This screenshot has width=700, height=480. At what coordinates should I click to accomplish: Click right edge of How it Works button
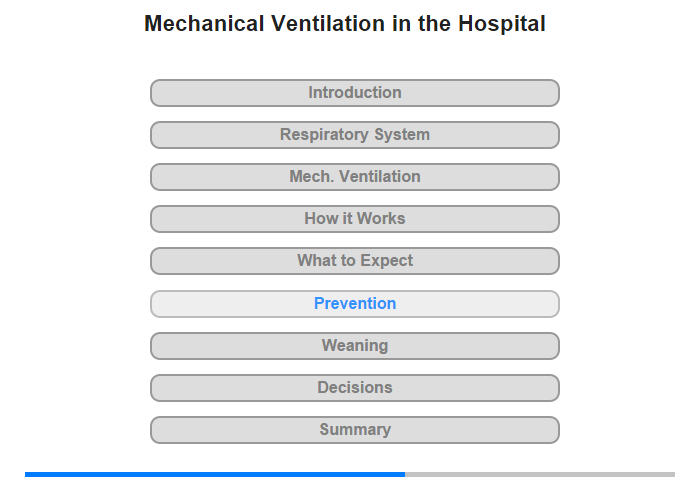pyautogui.click(x=556, y=219)
